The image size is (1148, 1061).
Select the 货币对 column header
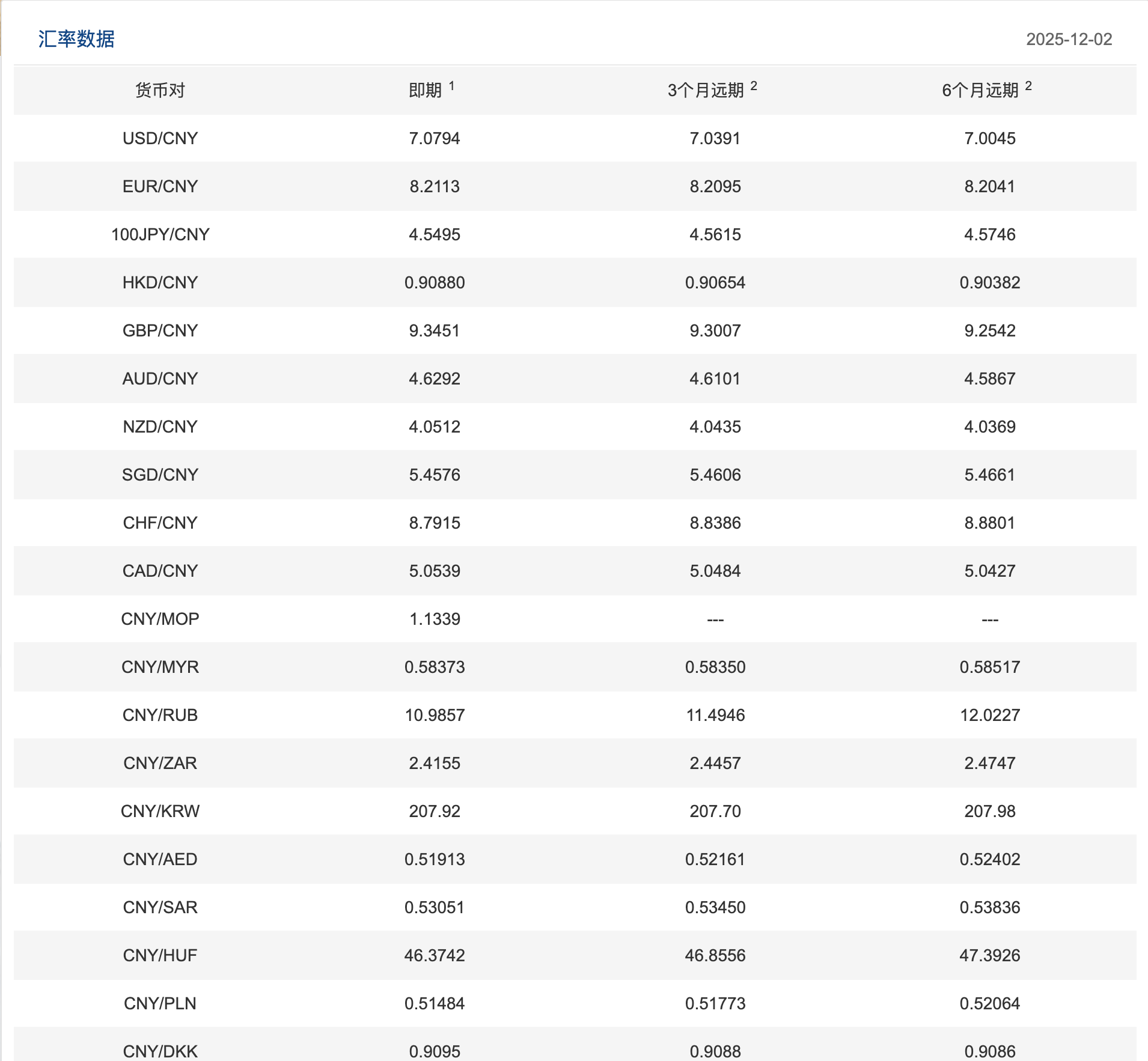(160, 90)
